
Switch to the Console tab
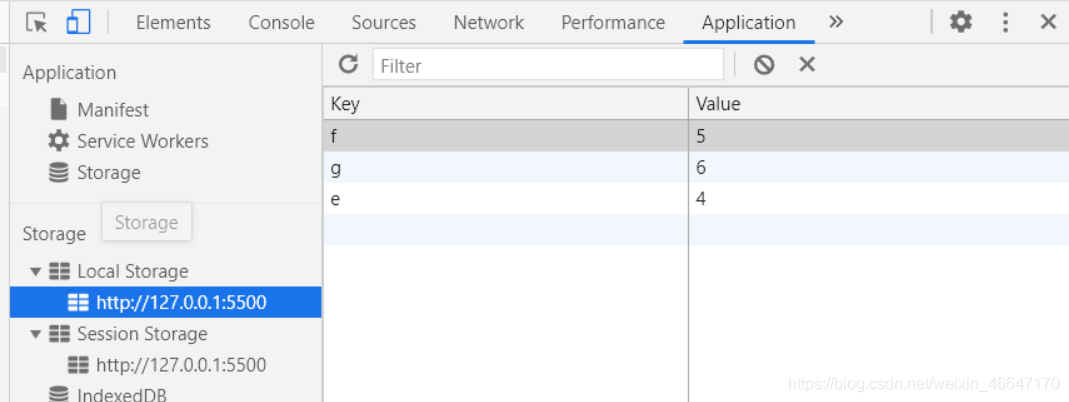click(x=281, y=22)
